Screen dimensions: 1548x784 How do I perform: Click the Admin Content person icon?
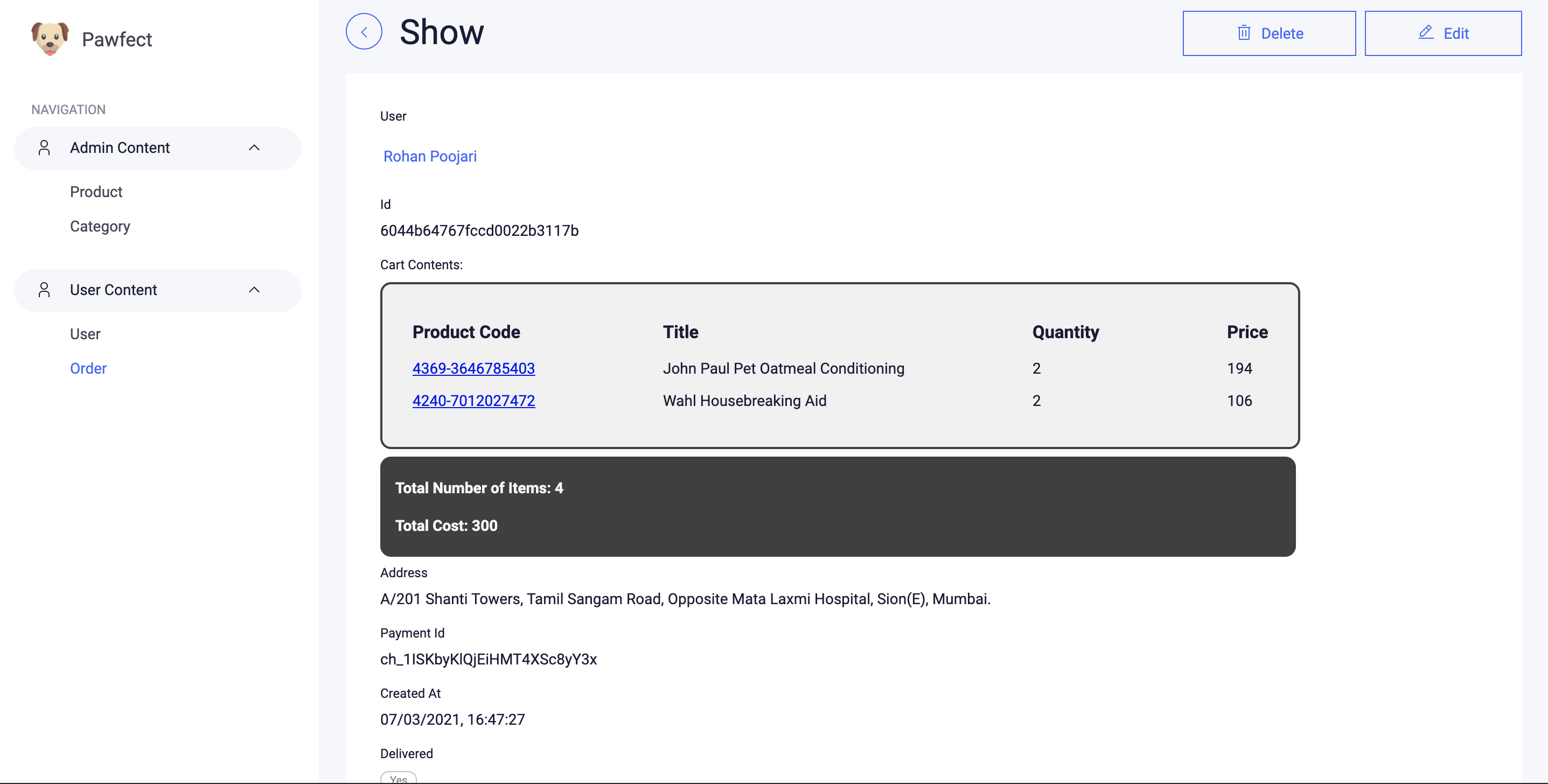pos(44,148)
